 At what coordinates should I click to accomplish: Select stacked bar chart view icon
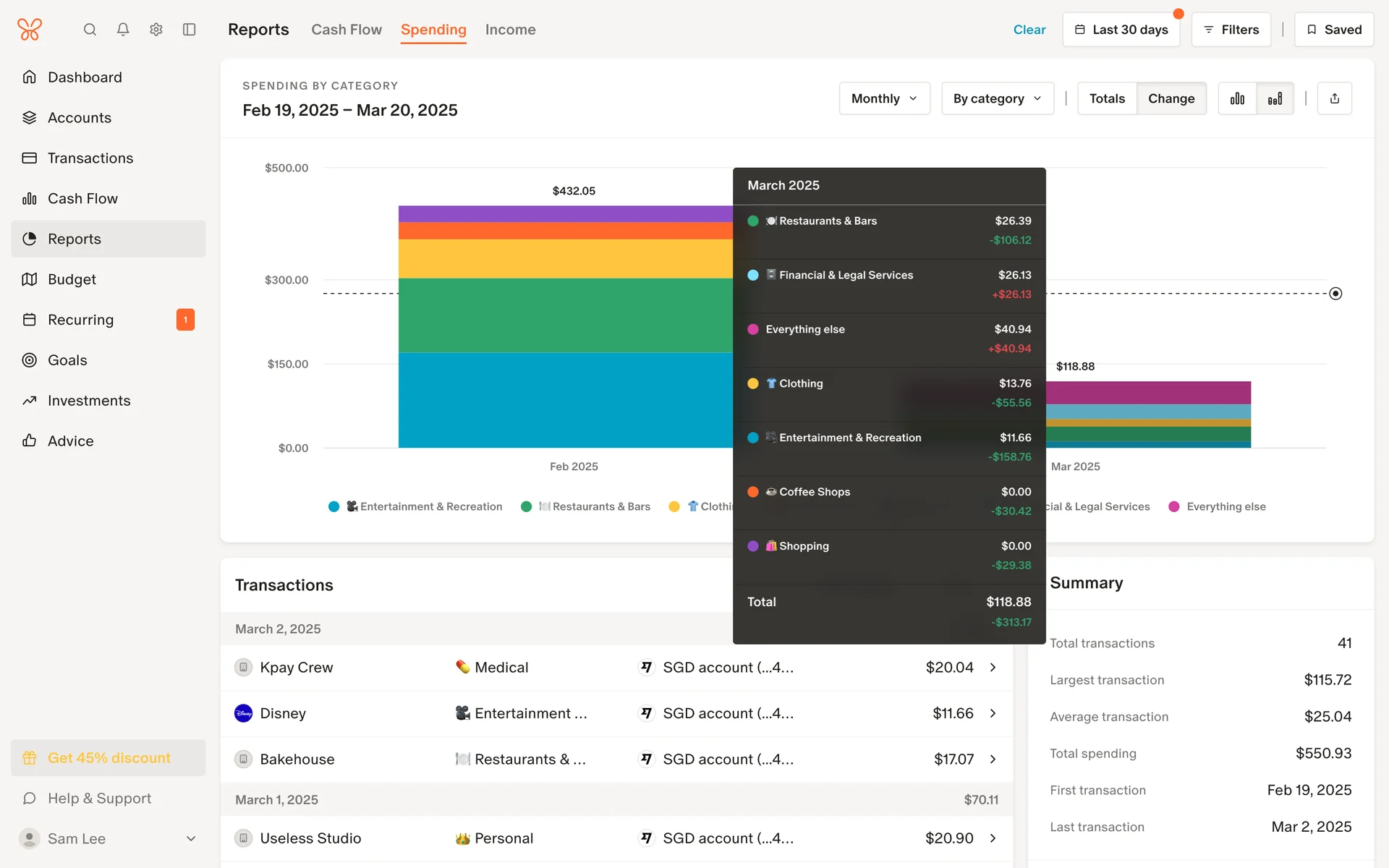tap(1275, 98)
